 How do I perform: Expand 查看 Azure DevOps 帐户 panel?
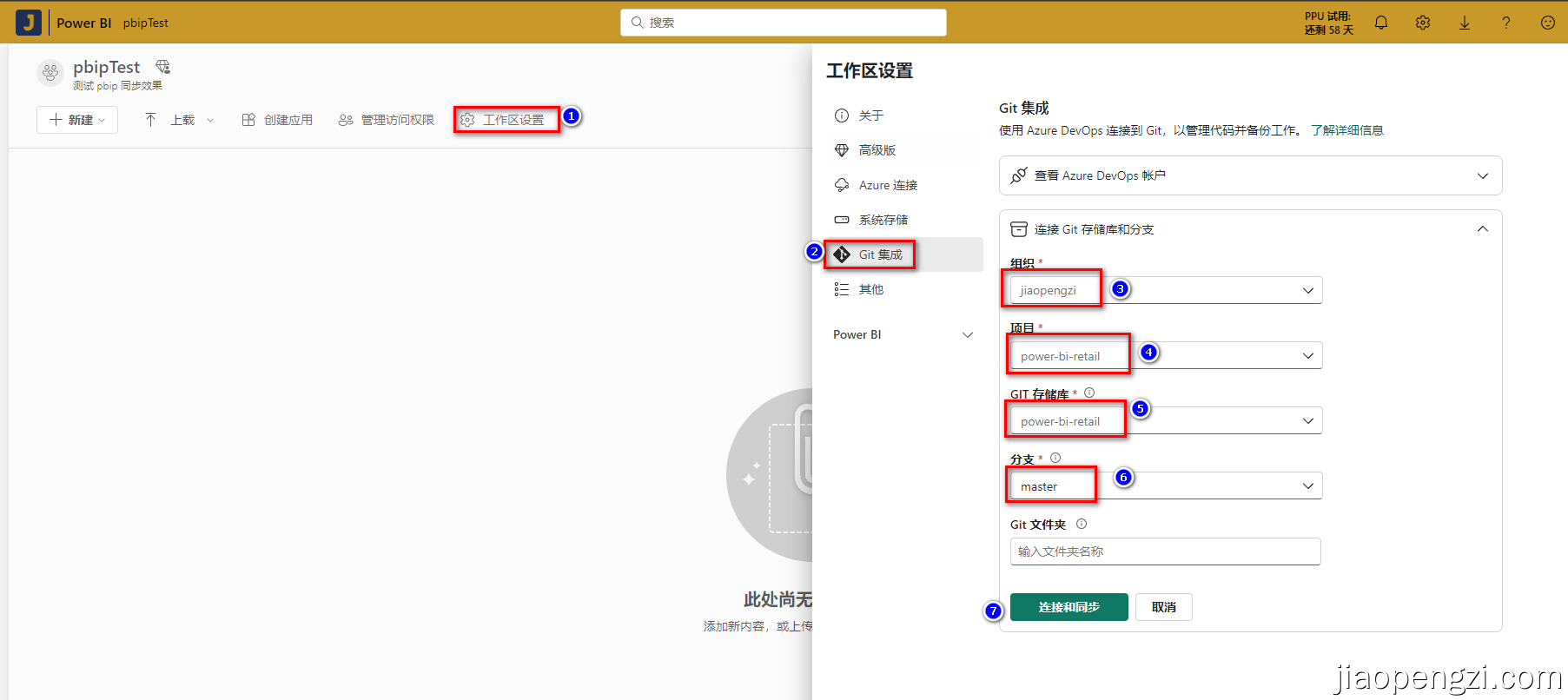coord(1251,175)
